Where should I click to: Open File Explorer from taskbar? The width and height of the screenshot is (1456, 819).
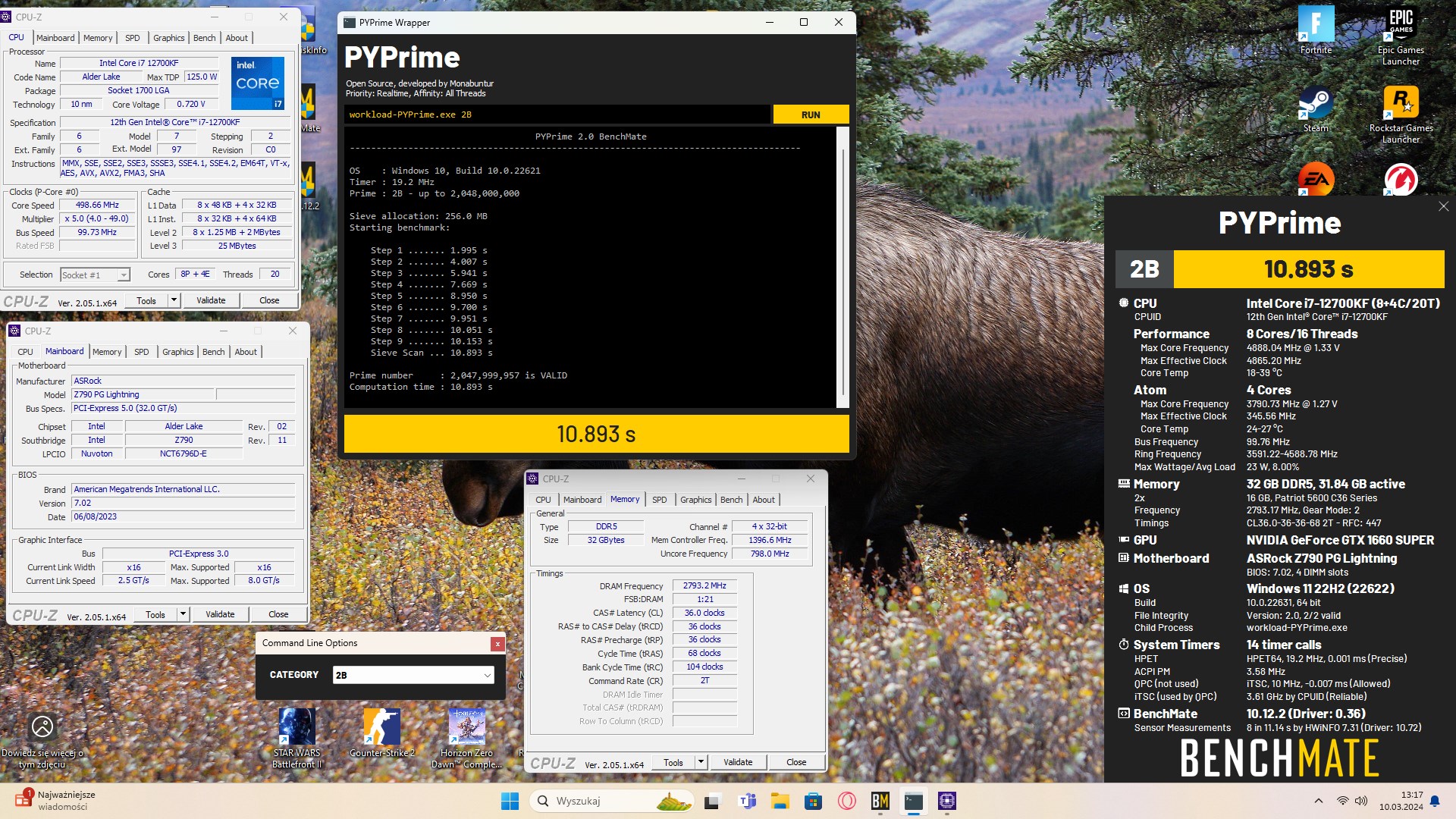[x=780, y=801]
